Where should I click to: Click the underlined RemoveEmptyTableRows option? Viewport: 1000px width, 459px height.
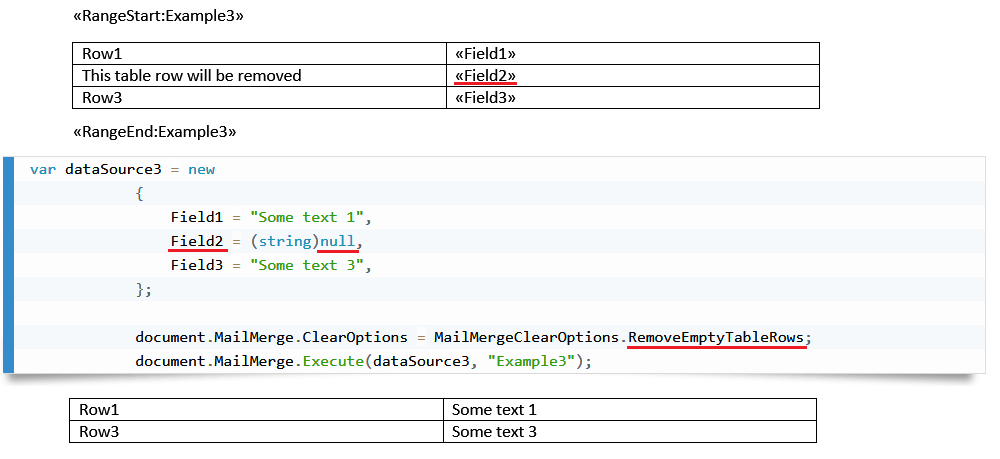pos(716,337)
